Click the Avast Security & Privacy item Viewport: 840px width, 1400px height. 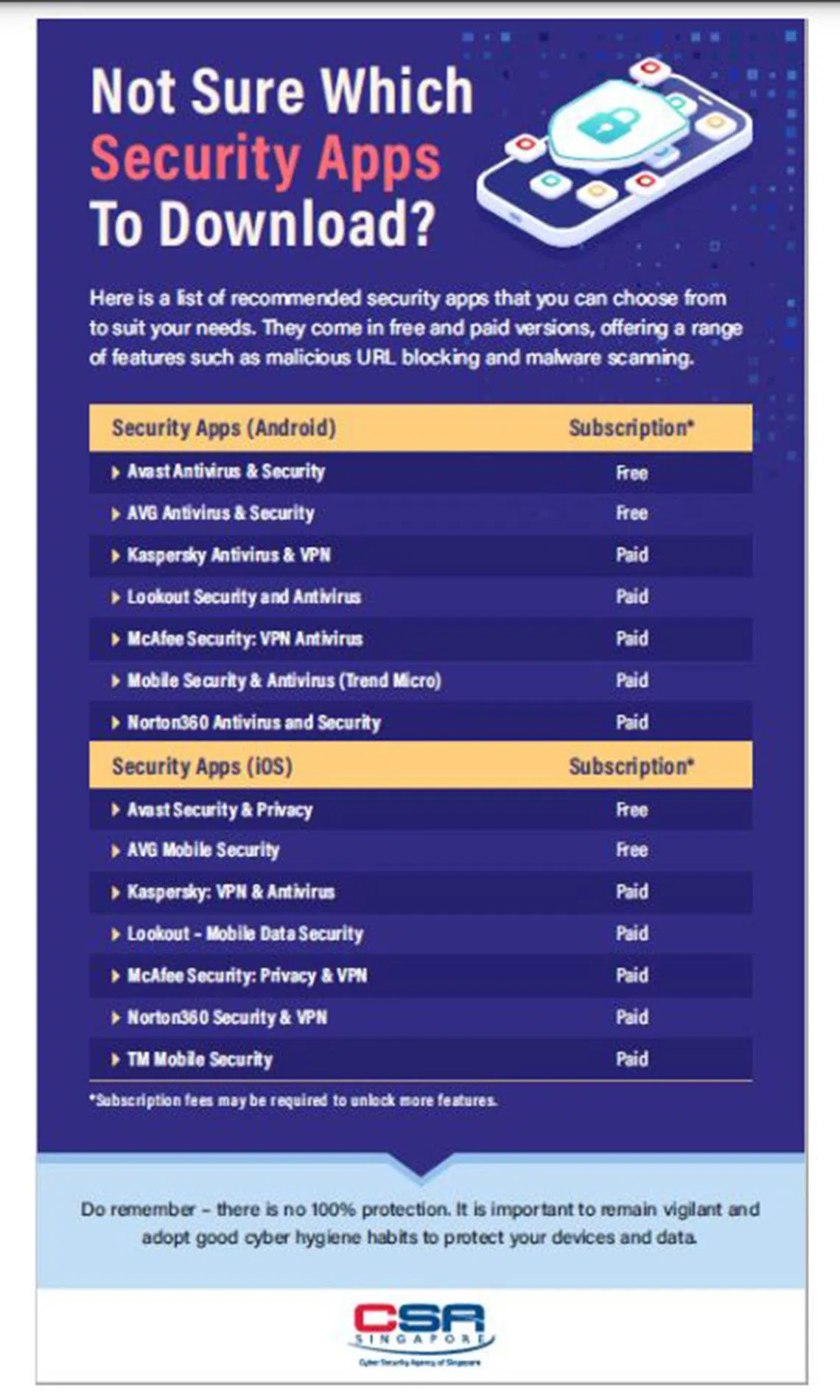tap(220, 810)
